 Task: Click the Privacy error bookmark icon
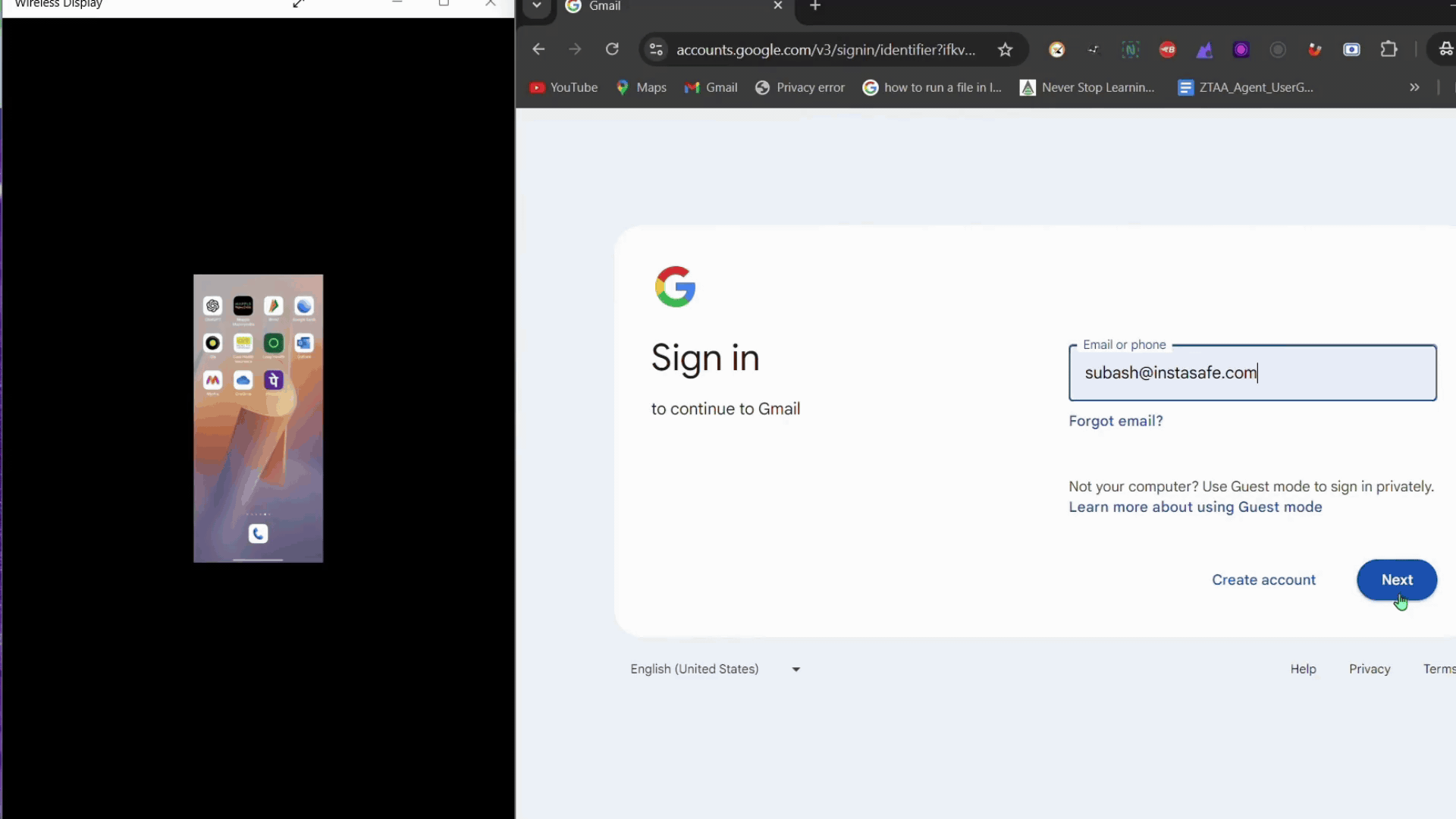click(x=762, y=87)
